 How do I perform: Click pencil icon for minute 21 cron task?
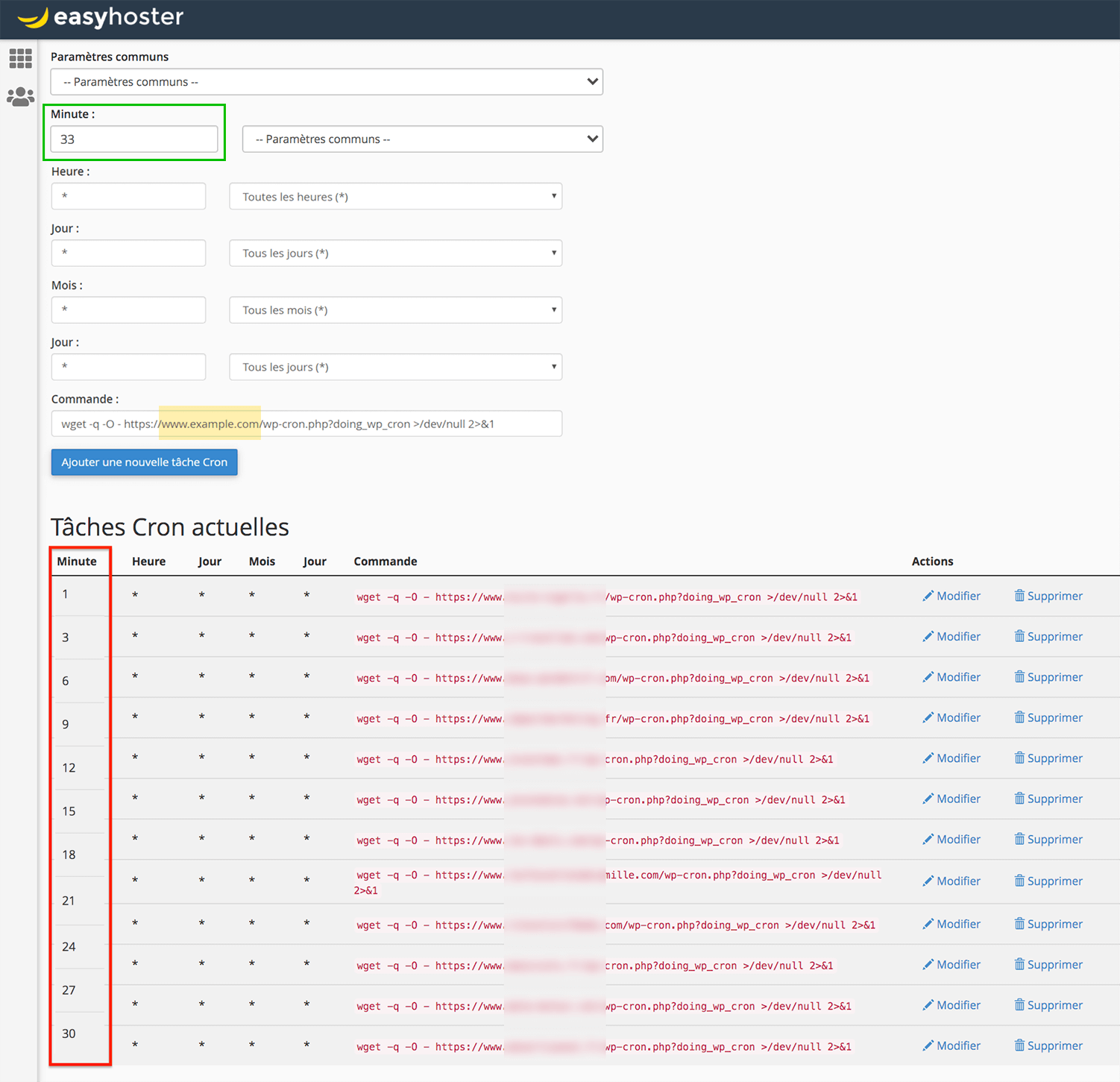[928, 881]
